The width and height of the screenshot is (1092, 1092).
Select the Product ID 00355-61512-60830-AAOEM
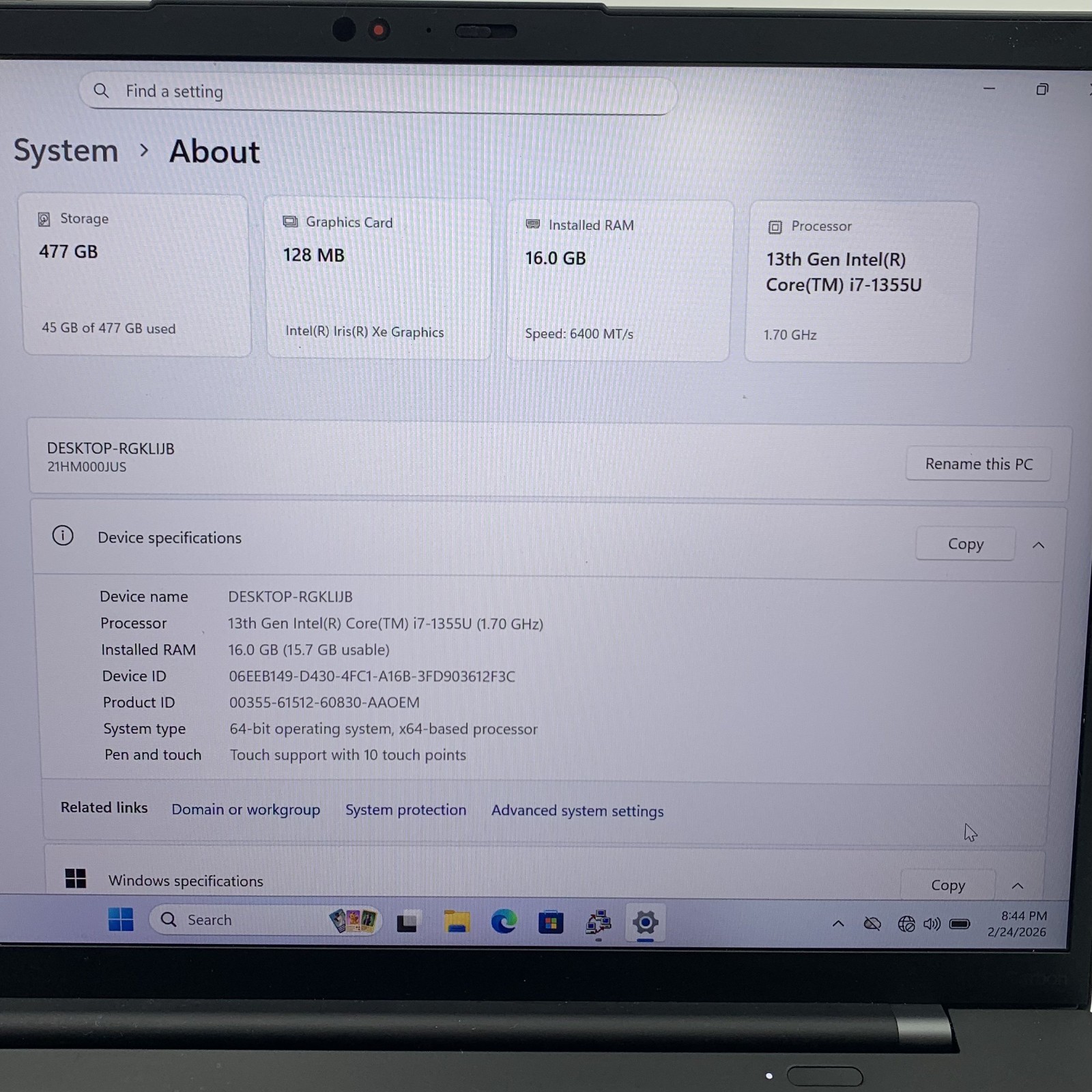(324, 702)
